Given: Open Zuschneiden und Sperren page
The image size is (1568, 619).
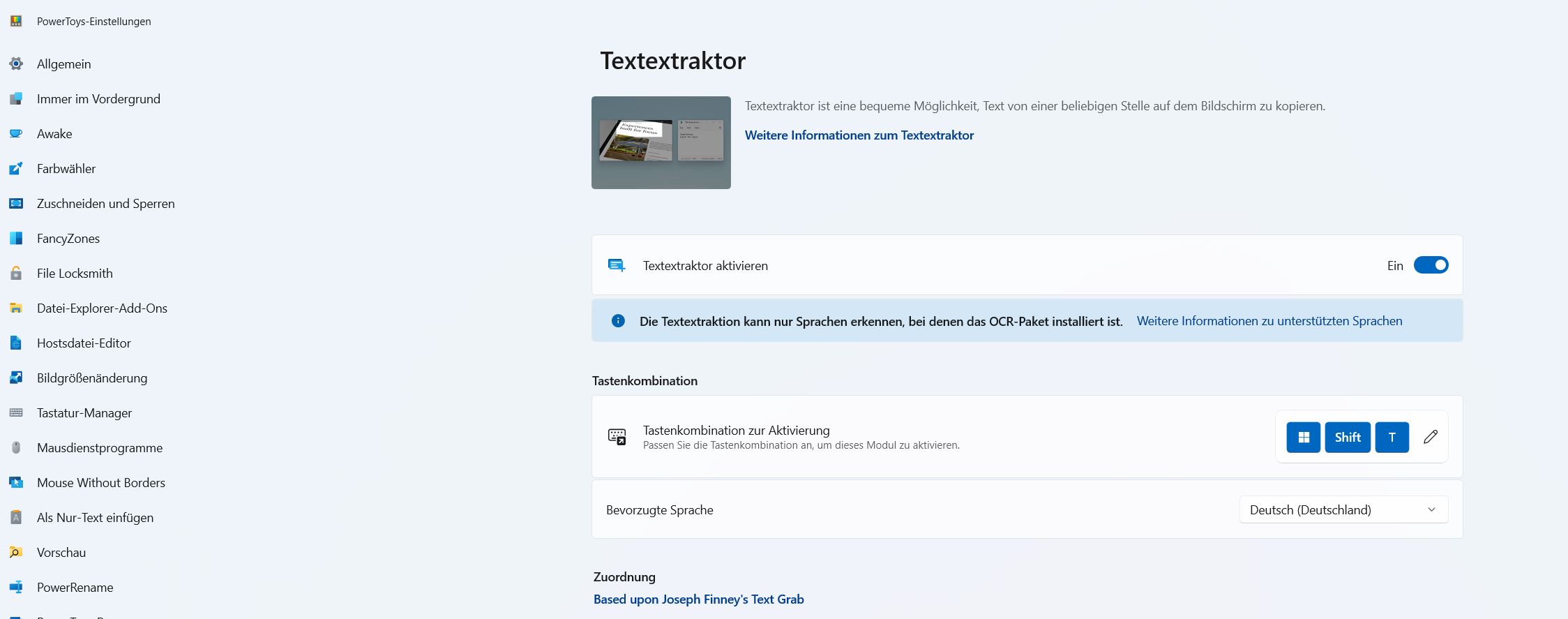Looking at the screenshot, I should pos(106,204).
